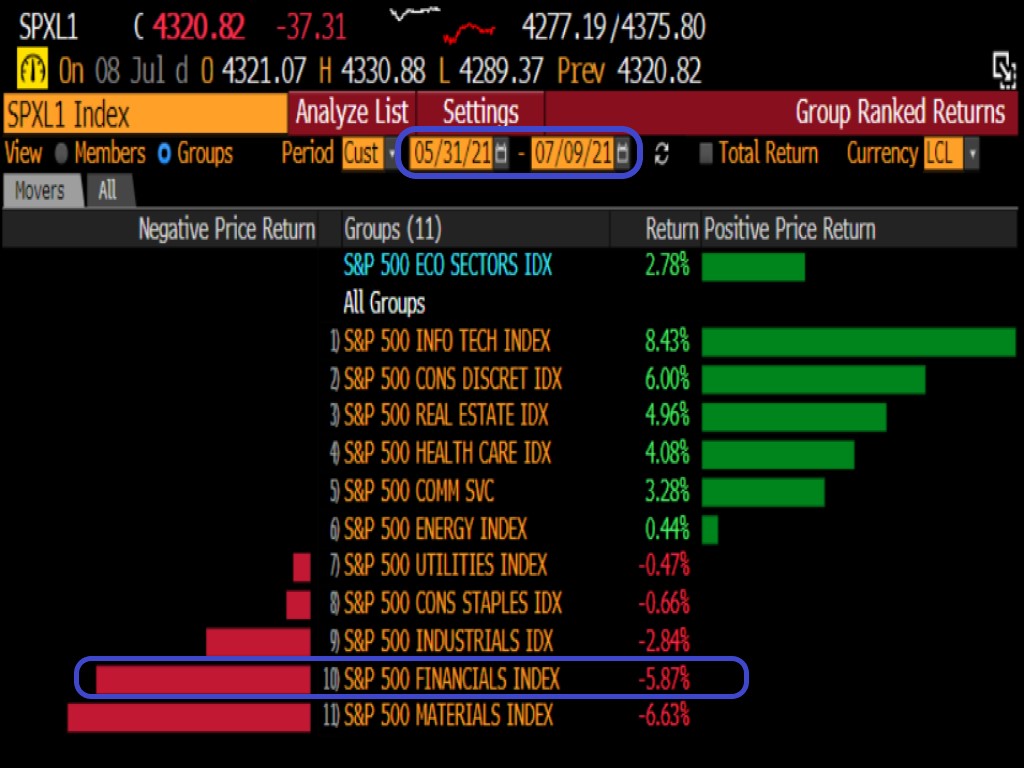Click the -5.87% return value

tap(664, 679)
